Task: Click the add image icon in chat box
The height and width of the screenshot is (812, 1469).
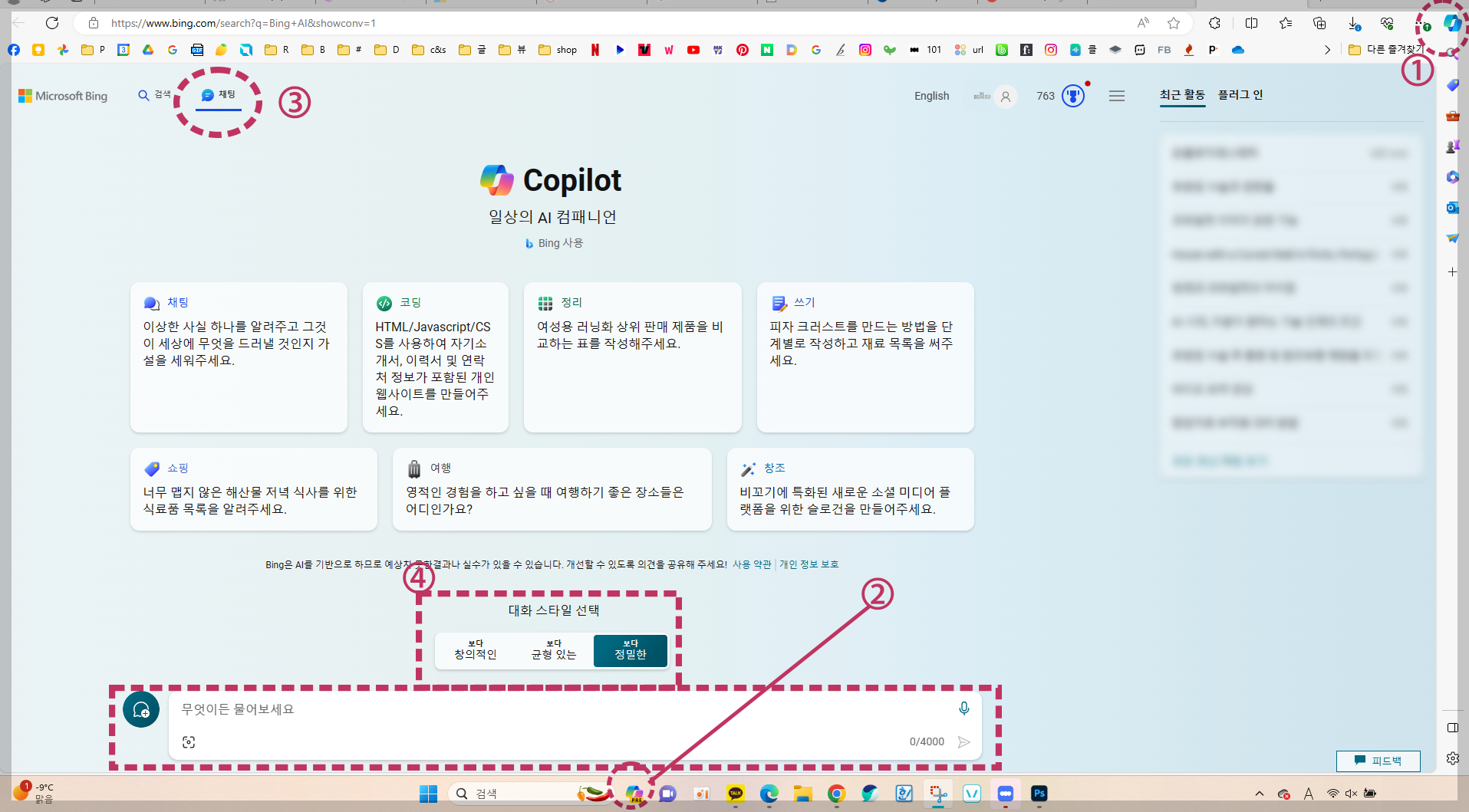Action: (x=189, y=742)
